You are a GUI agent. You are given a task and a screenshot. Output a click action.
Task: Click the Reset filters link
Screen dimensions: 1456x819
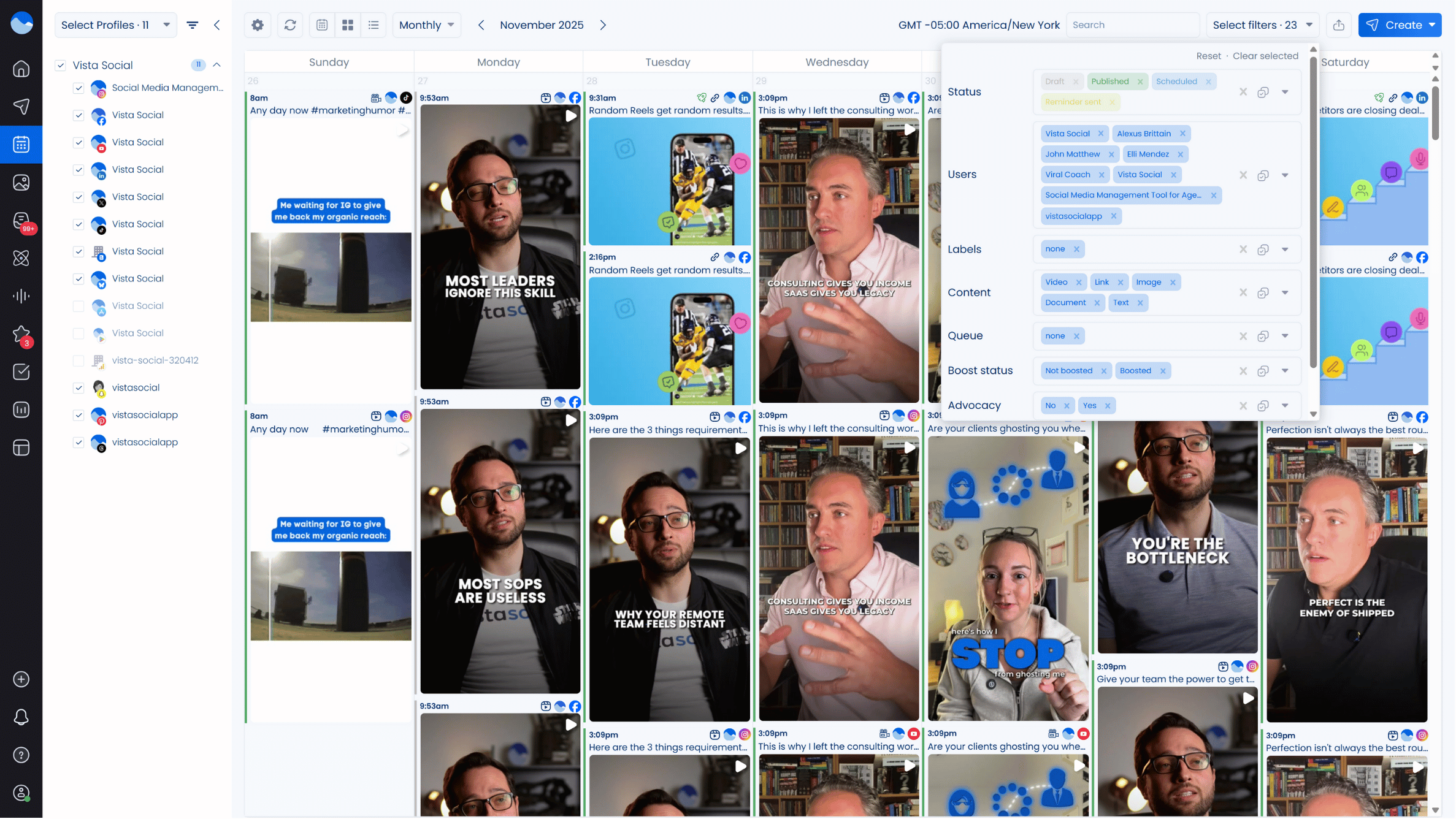(1208, 56)
